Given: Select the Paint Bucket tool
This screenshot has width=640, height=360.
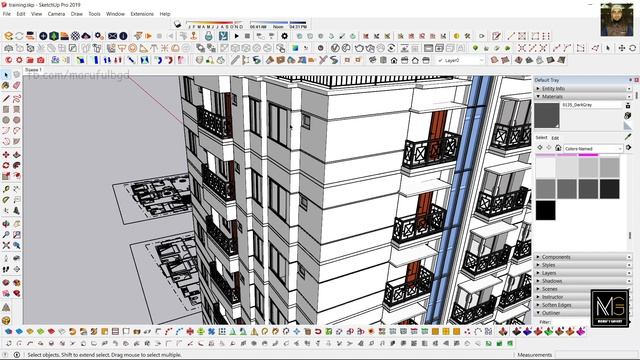Looking at the screenshot, I should [6, 86].
